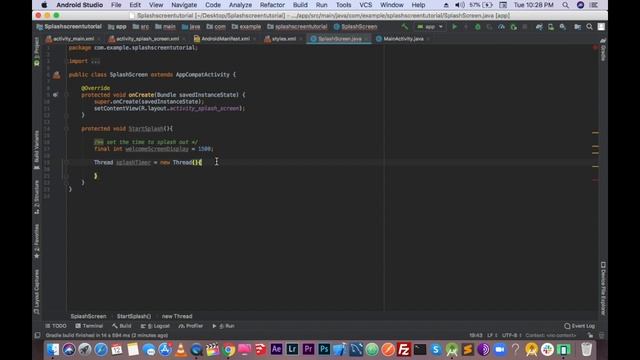The width and height of the screenshot is (640, 360).
Task: Open the SDK Manager icon
Action: tap(563, 27)
